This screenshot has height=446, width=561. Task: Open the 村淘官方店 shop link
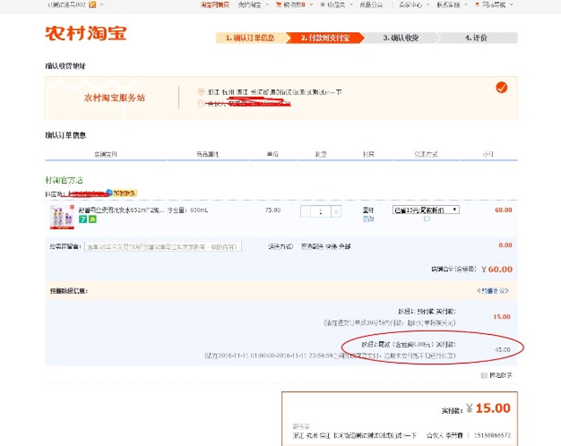64,180
